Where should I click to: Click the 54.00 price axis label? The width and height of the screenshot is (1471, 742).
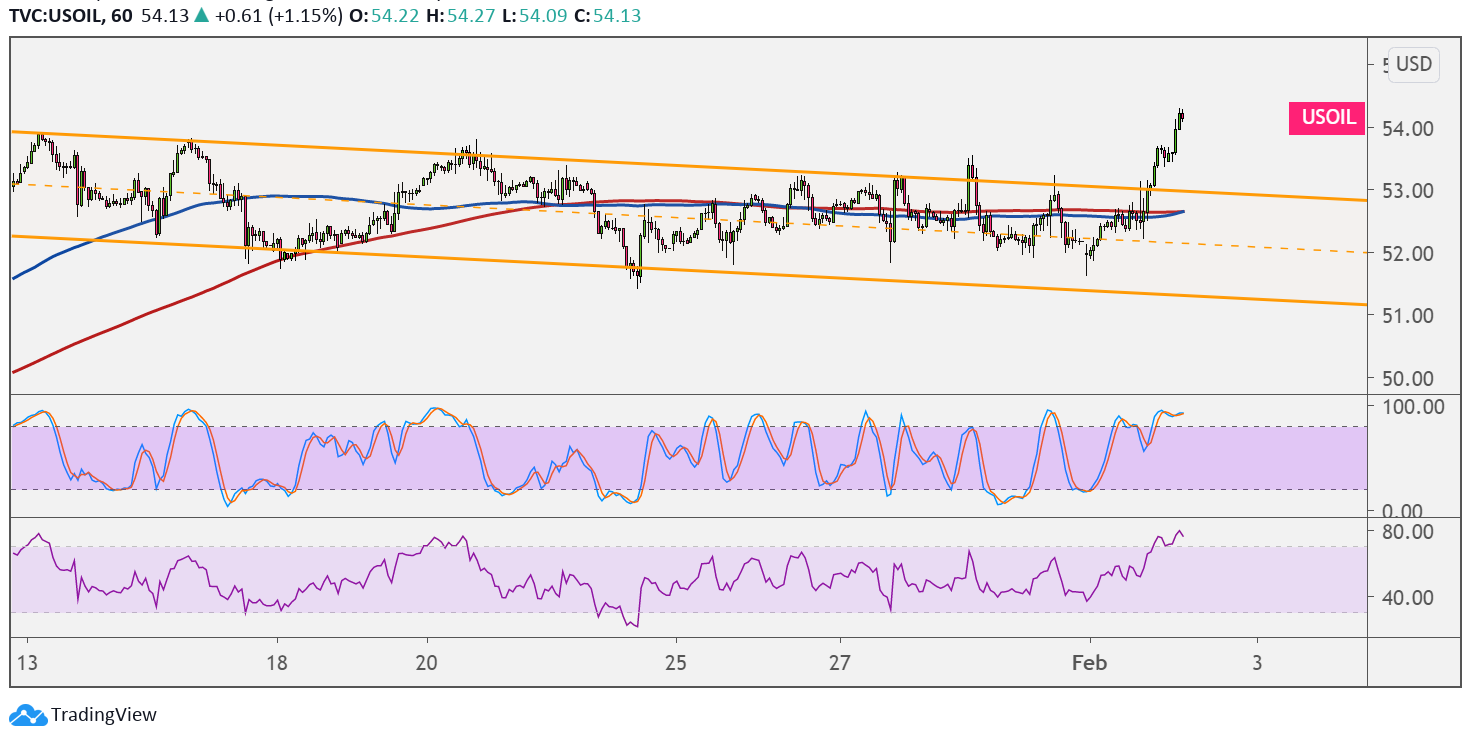point(1409,128)
